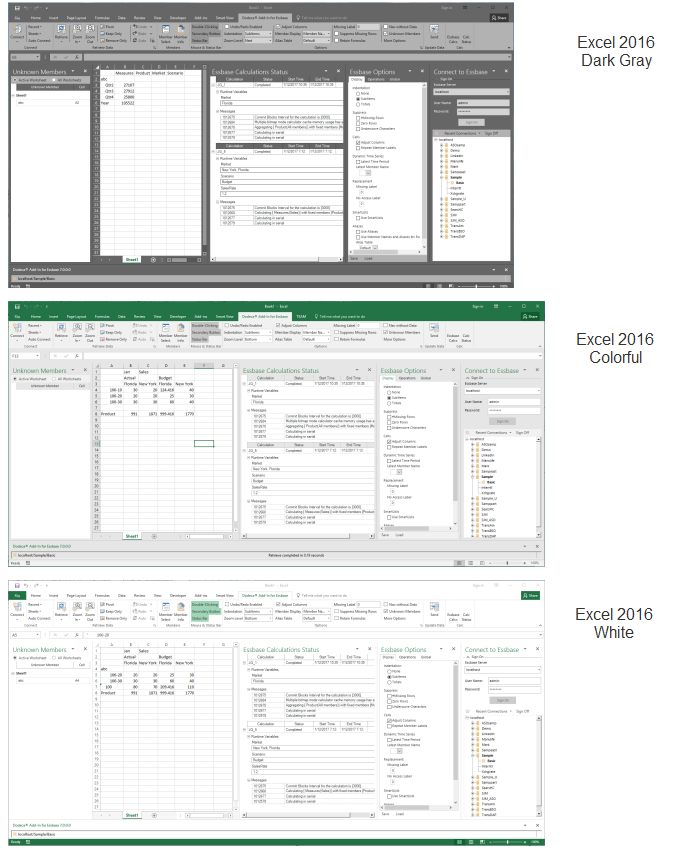
Task: Click Sign On button in White window
Action: pyautogui.click(x=503, y=700)
